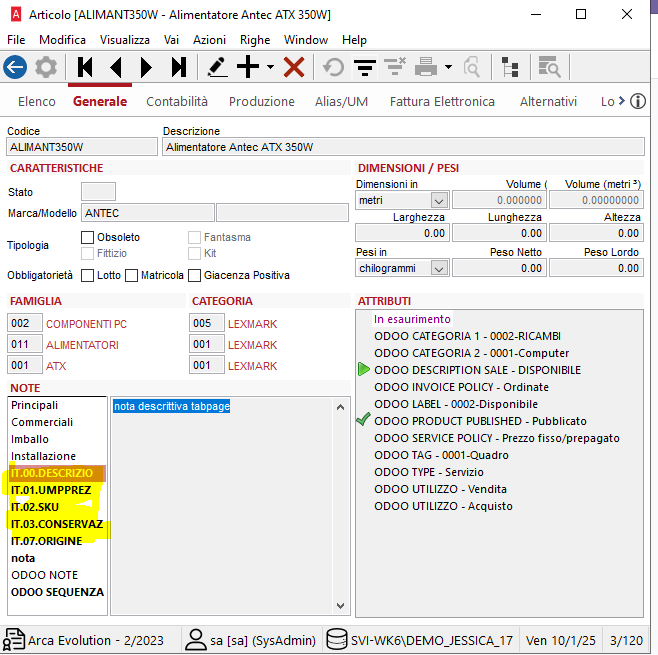
Task: Click the blue back arrow icon
Action: click(15, 67)
